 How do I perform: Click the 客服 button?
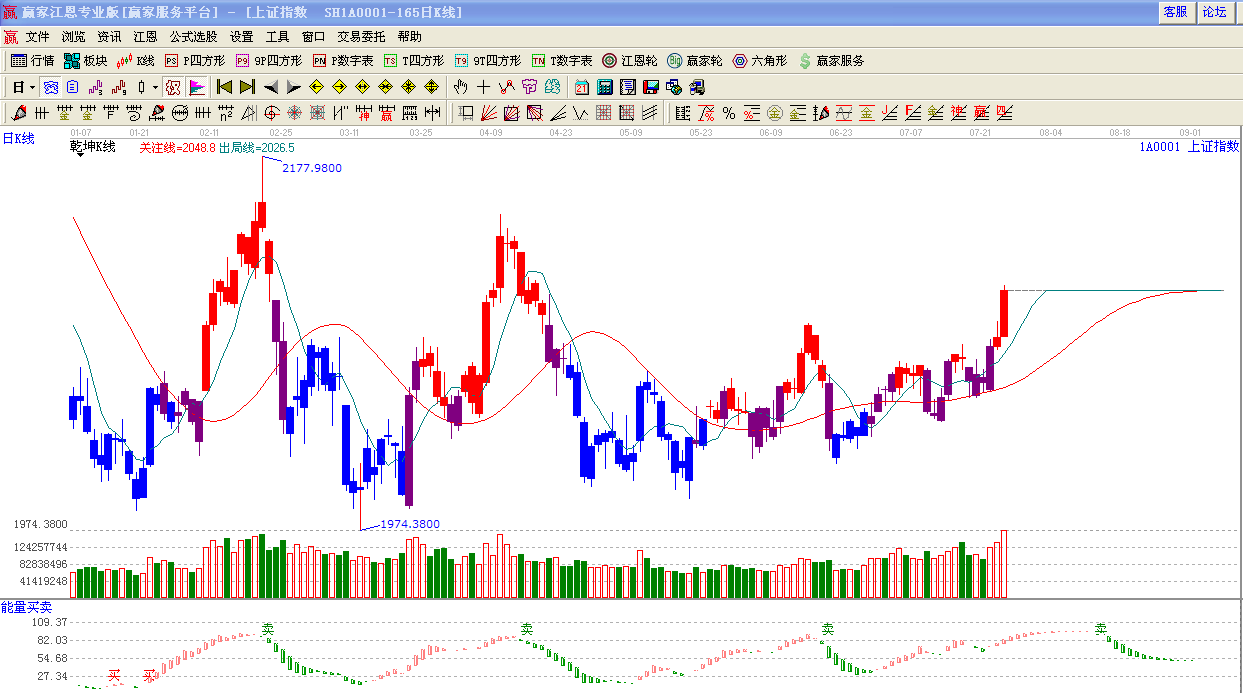pyautogui.click(x=1175, y=12)
